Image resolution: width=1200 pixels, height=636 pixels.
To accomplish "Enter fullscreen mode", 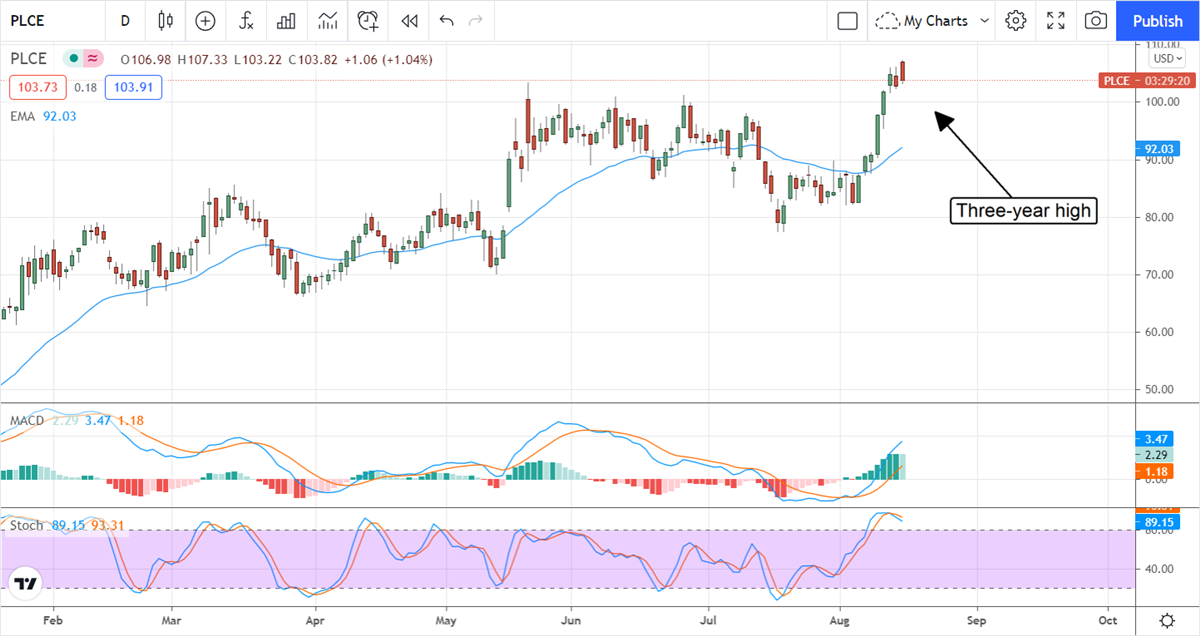I will 1056,20.
